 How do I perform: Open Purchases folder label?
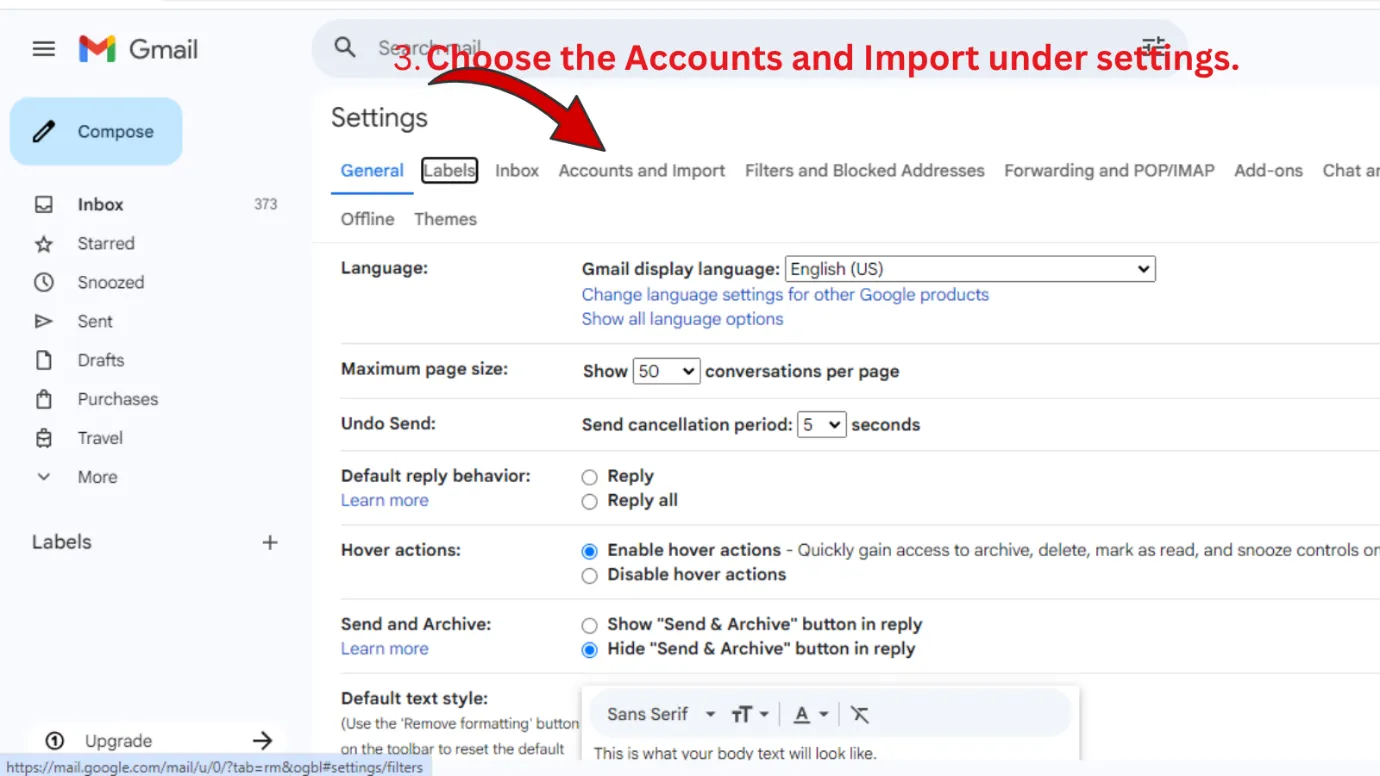tap(118, 399)
